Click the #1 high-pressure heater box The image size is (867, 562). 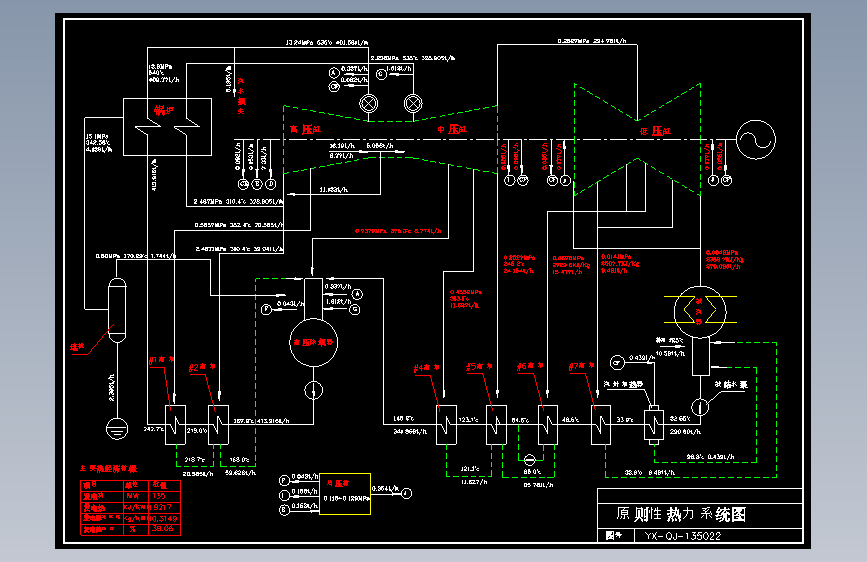pos(175,425)
